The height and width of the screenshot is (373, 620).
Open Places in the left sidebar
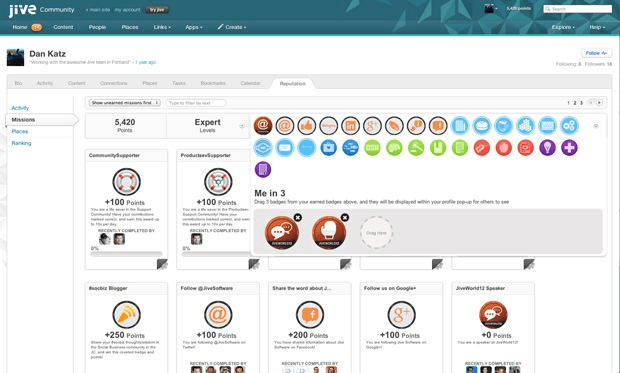coord(20,131)
